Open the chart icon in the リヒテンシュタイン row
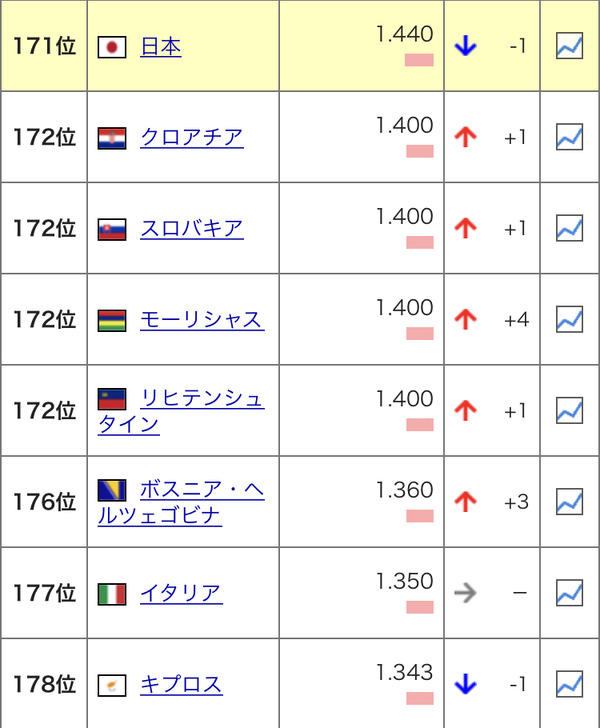The height and width of the screenshot is (728, 600). click(x=569, y=410)
